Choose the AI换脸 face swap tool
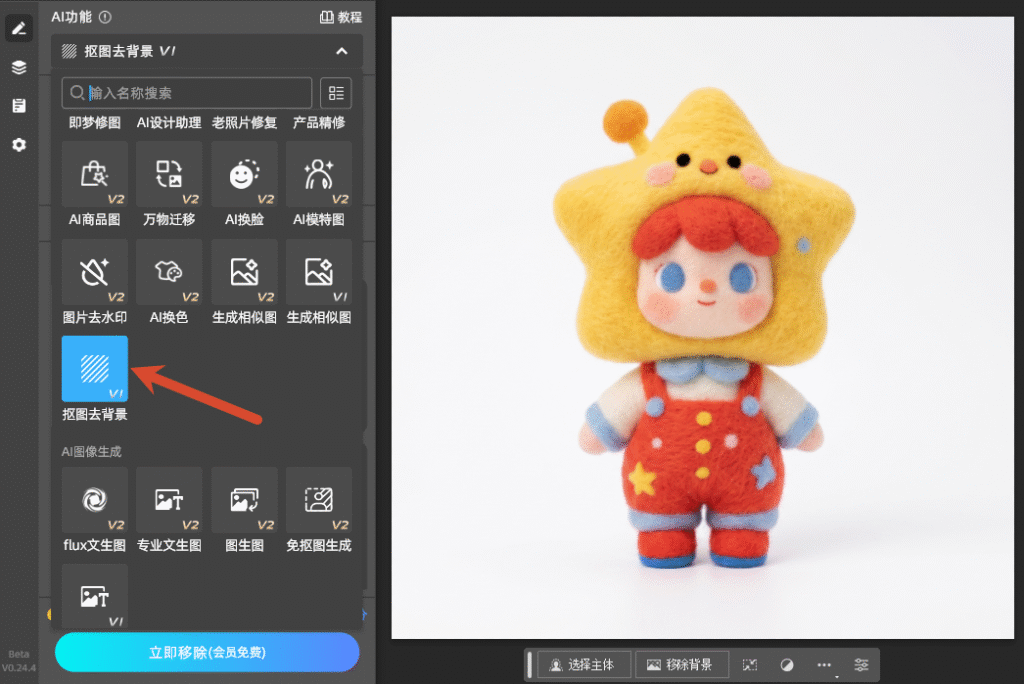Image resolution: width=1024 pixels, height=684 pixels. click(x=244, y=174)
